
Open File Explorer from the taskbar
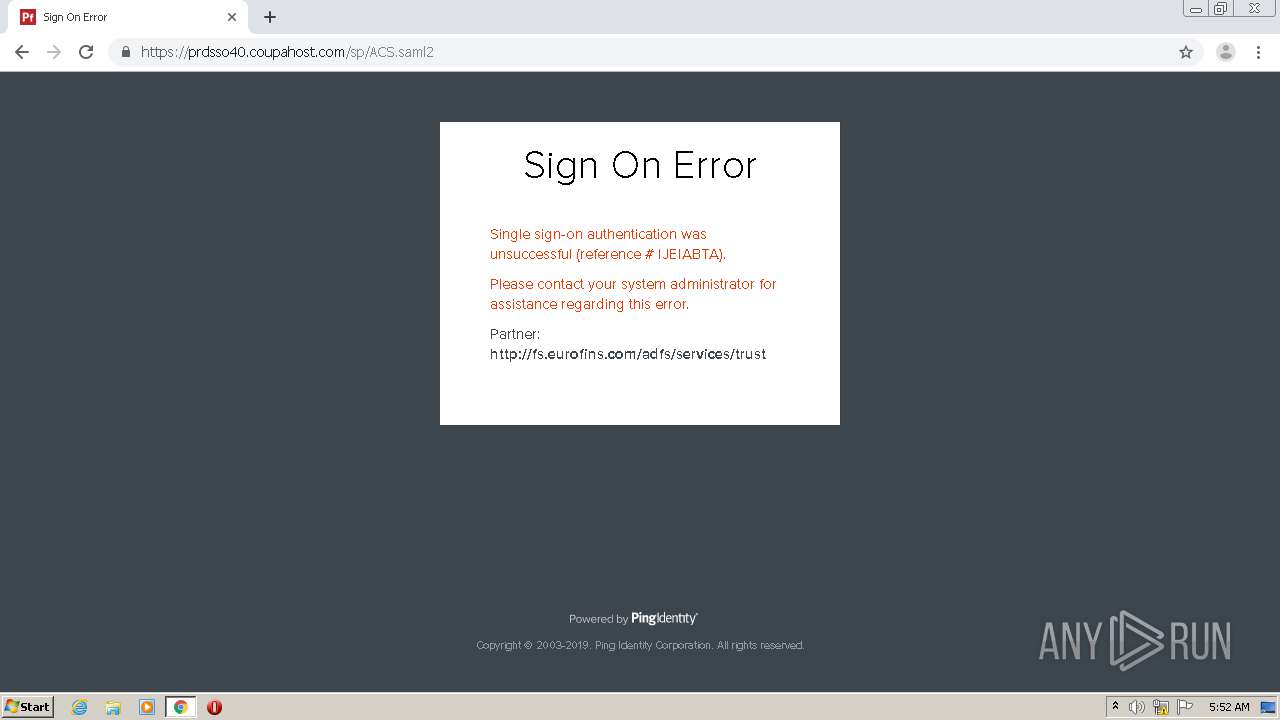113,707
